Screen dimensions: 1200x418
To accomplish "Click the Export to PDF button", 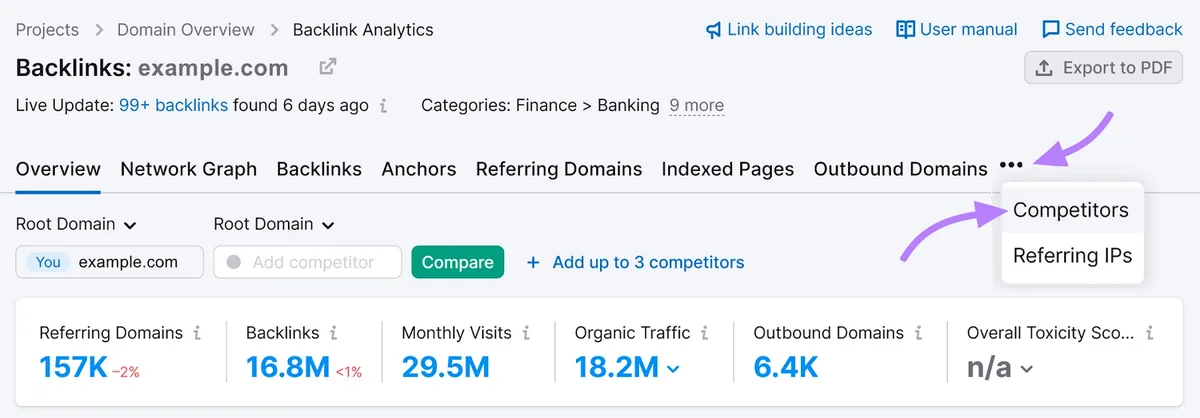I will [x=1104, y=68].
